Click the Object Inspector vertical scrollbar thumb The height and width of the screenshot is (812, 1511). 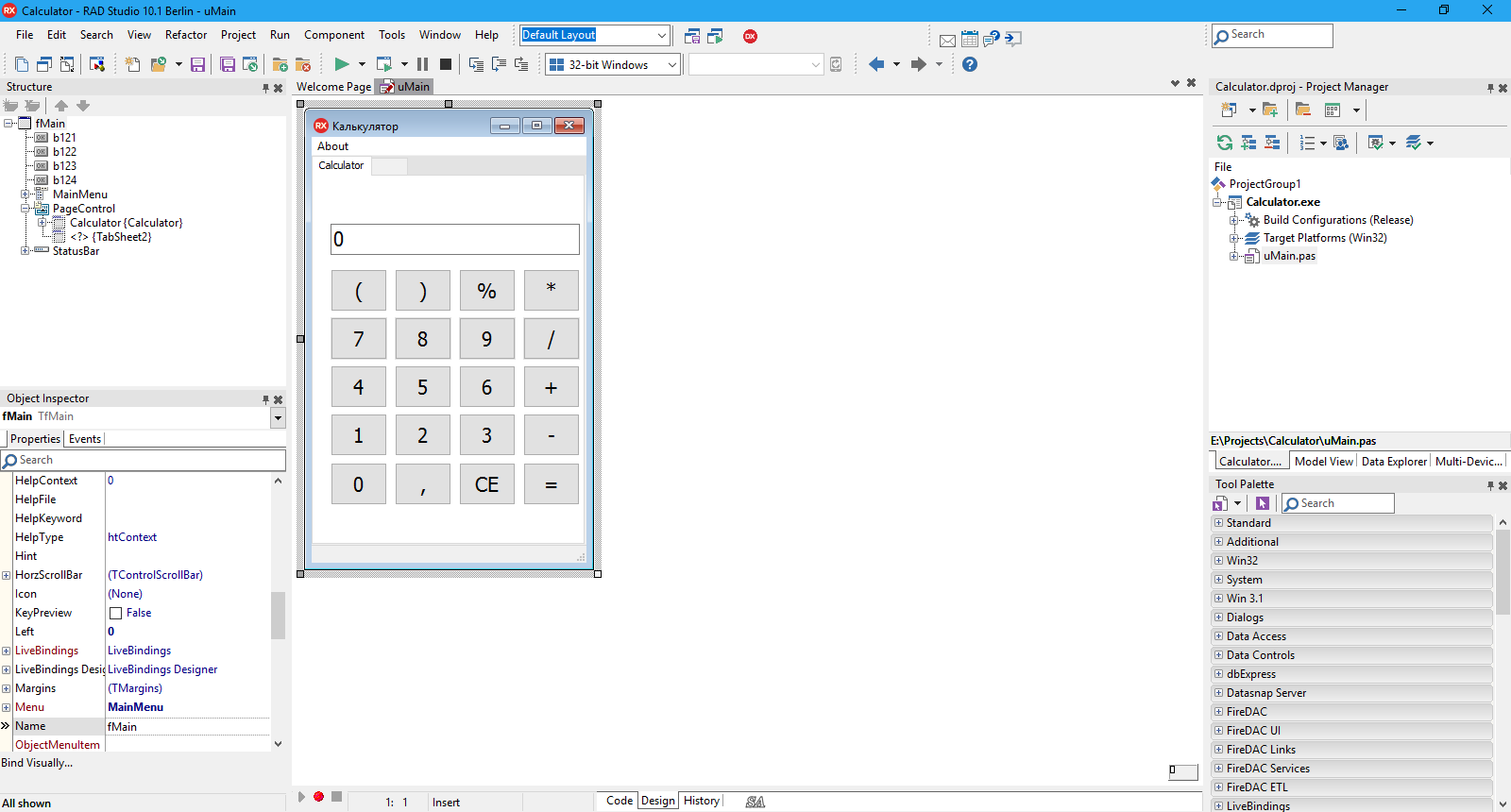[278, 616]
